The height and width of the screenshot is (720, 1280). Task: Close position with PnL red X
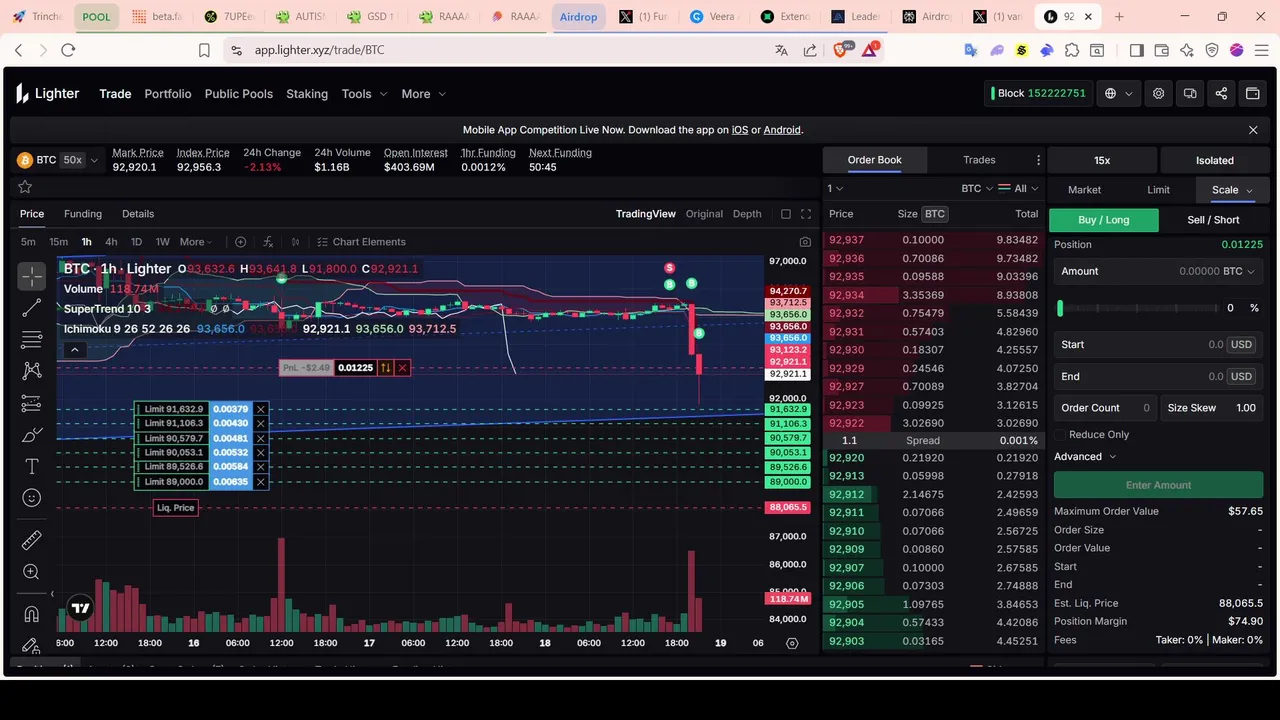(402, 368)
